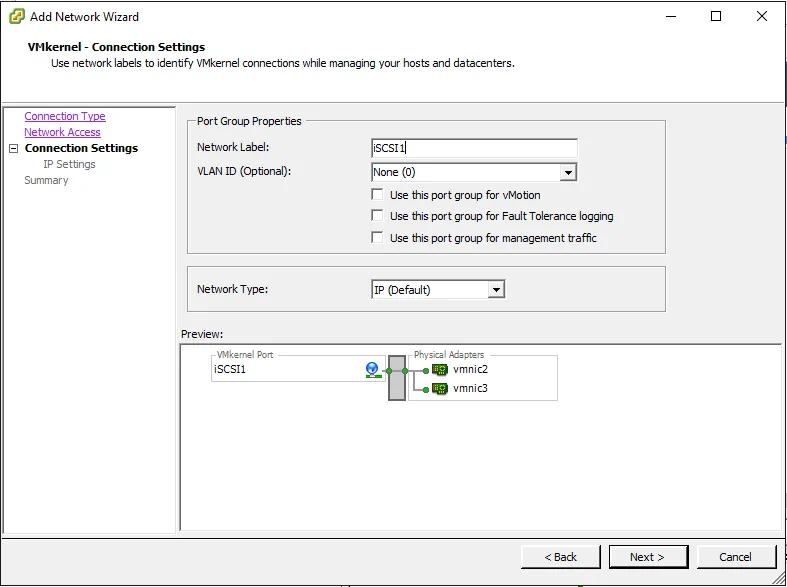Click the VMkernel port globe icon for iSCSI1
787x587 pixels.
[372, 370]
